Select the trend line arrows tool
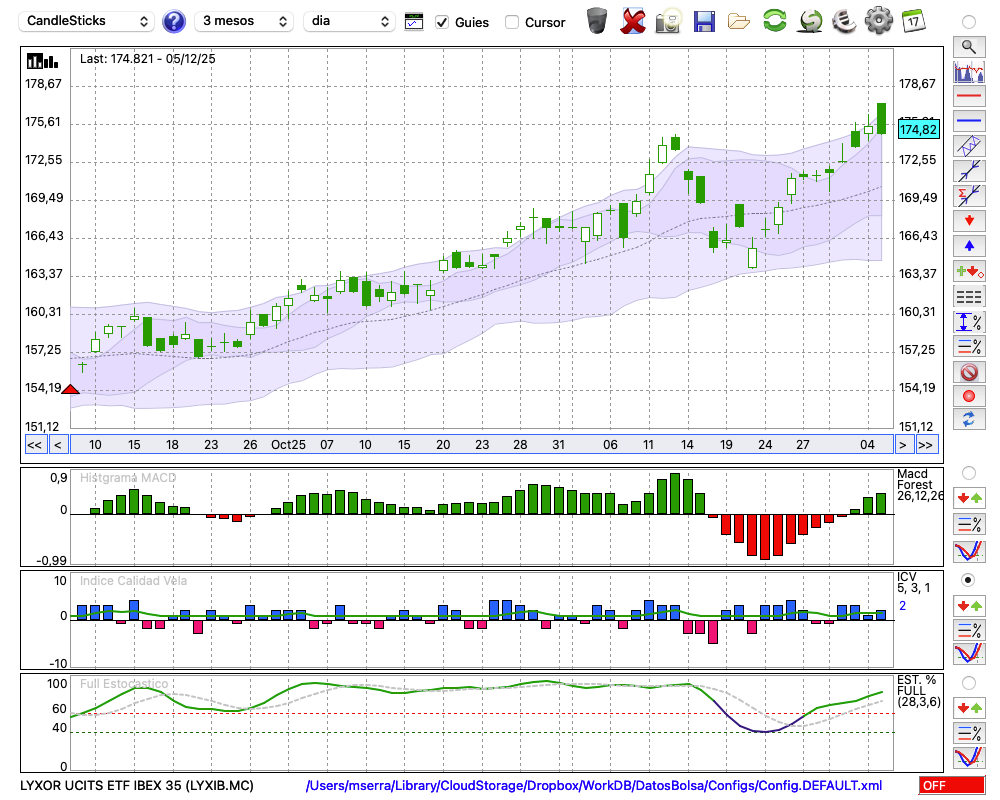Image resolution: width=1000 pixels, height=800 pixels. pyautogui.click(x=969, y=170)
